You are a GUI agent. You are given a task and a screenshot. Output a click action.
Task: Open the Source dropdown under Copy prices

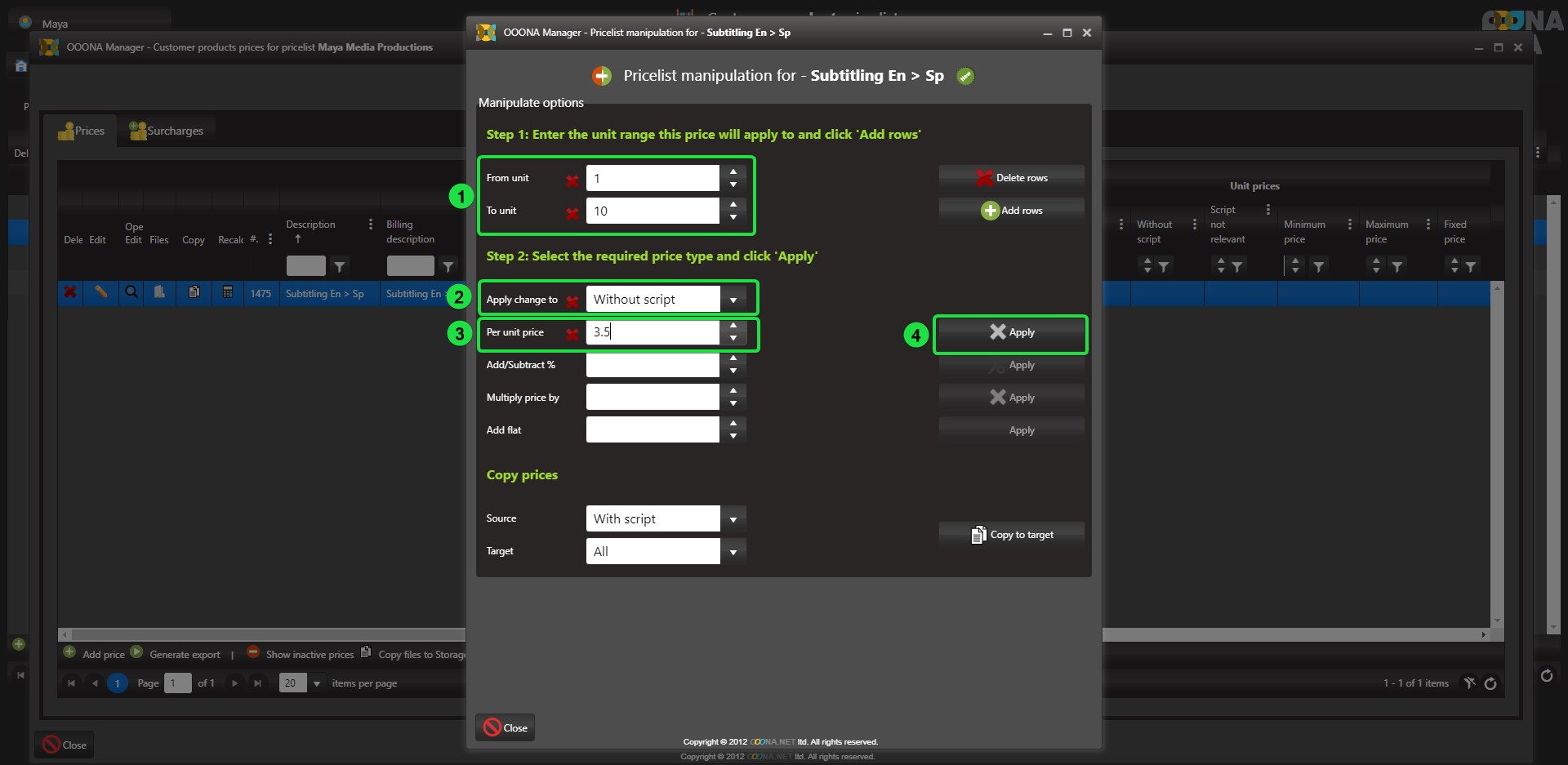(733, 519)
